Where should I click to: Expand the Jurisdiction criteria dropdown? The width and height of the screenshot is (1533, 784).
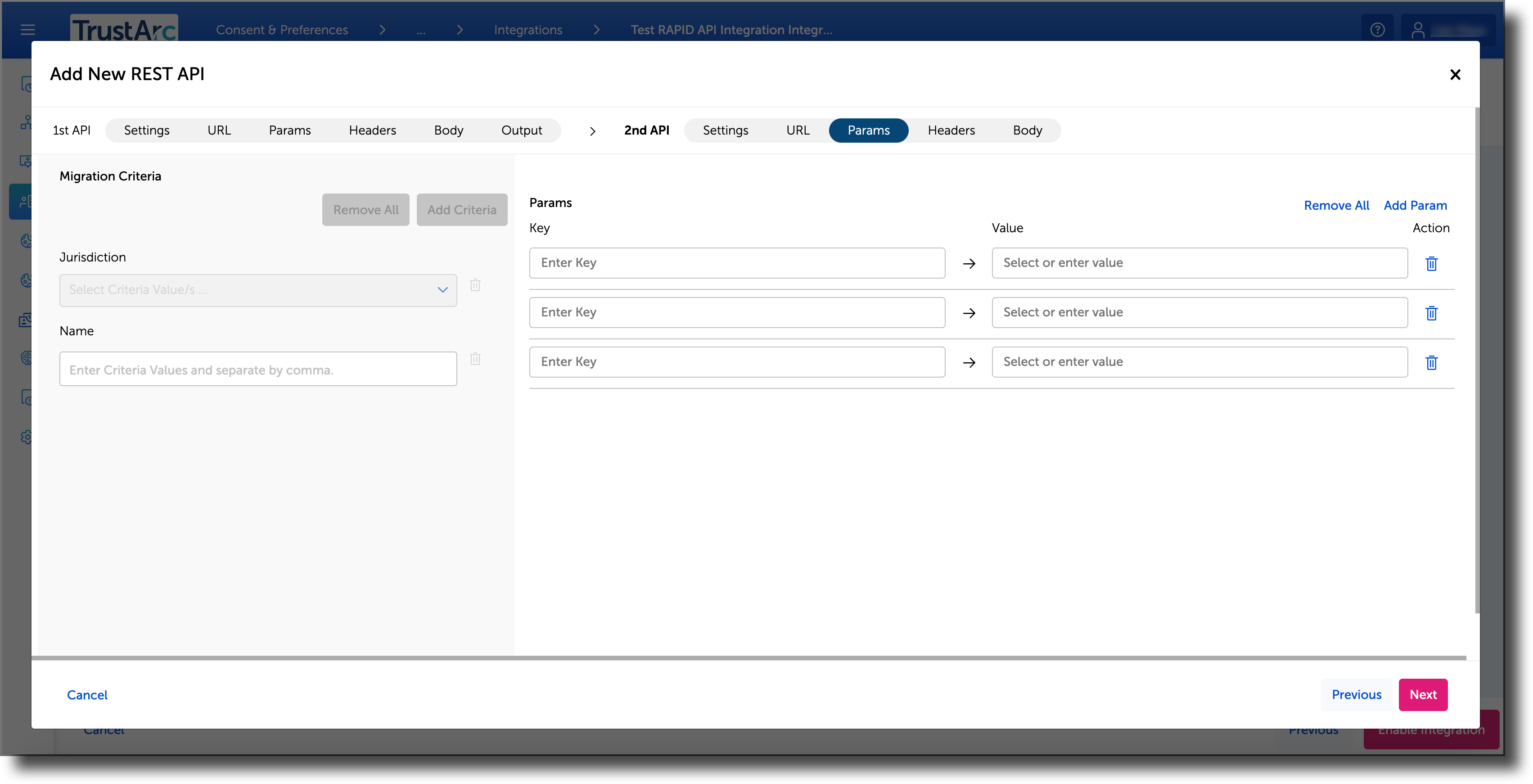pos(258,290)
